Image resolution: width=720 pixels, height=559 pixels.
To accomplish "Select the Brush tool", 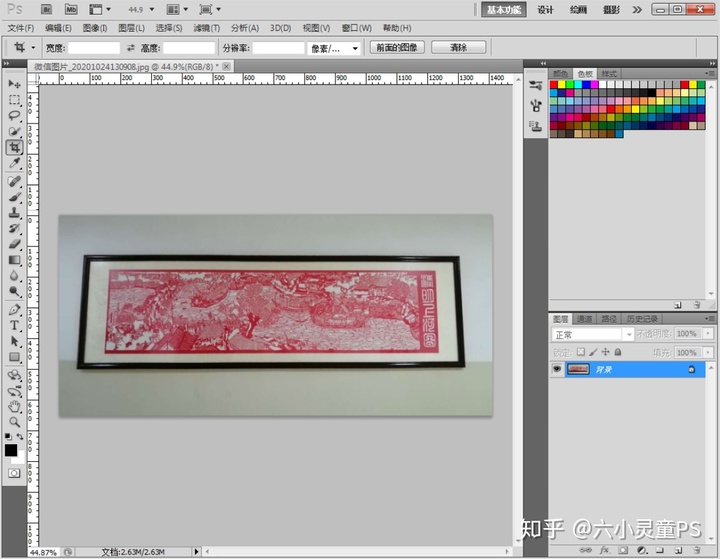I will point(14,197).
